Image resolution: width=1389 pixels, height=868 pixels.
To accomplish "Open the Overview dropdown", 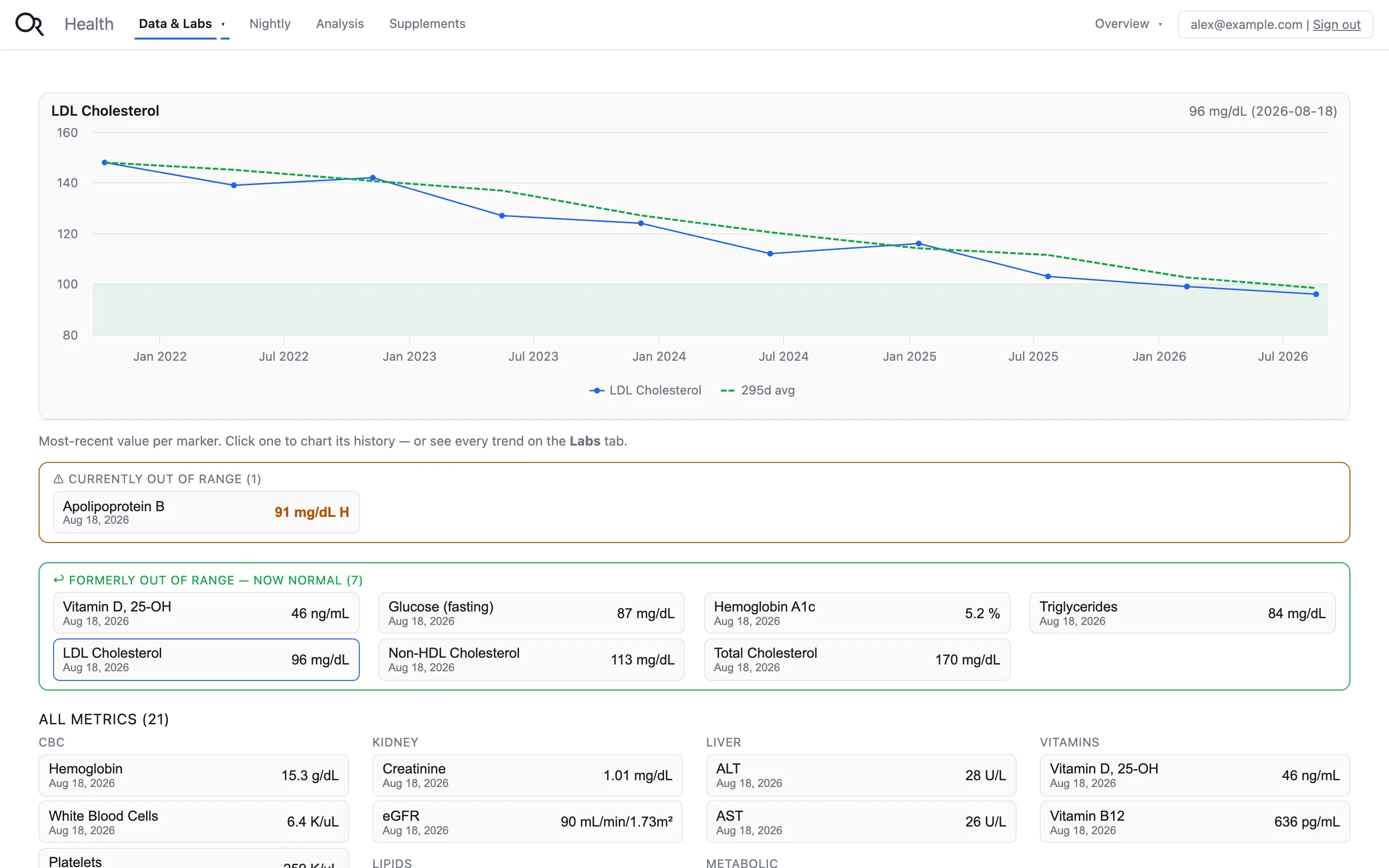I will 1129,24.
